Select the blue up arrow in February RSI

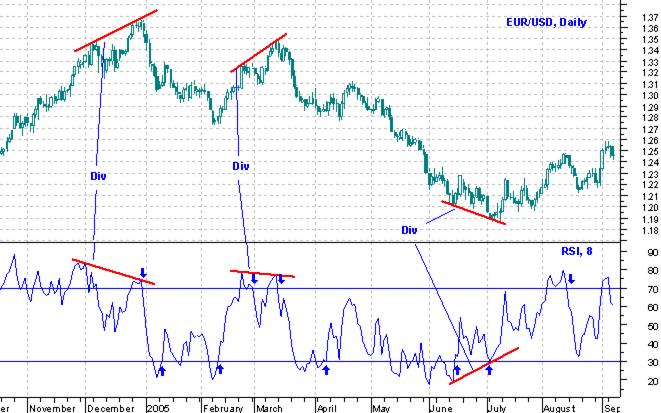point(220,369)
